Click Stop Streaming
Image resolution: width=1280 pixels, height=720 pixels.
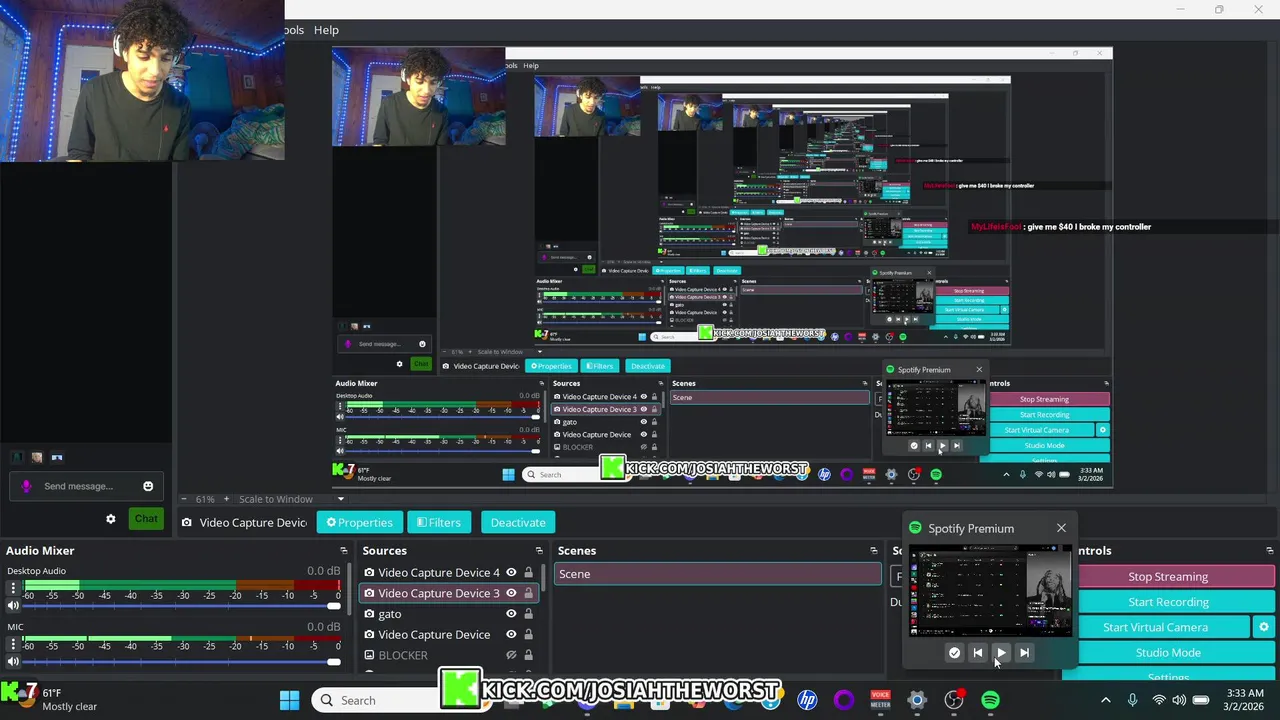[1168, 577]
